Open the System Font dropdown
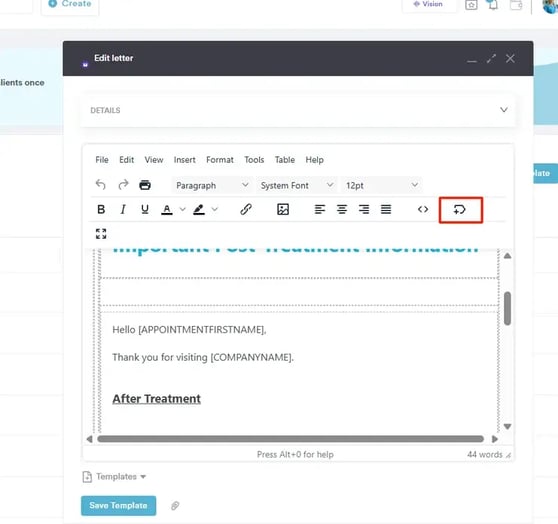558x524 pixels. 297,185
